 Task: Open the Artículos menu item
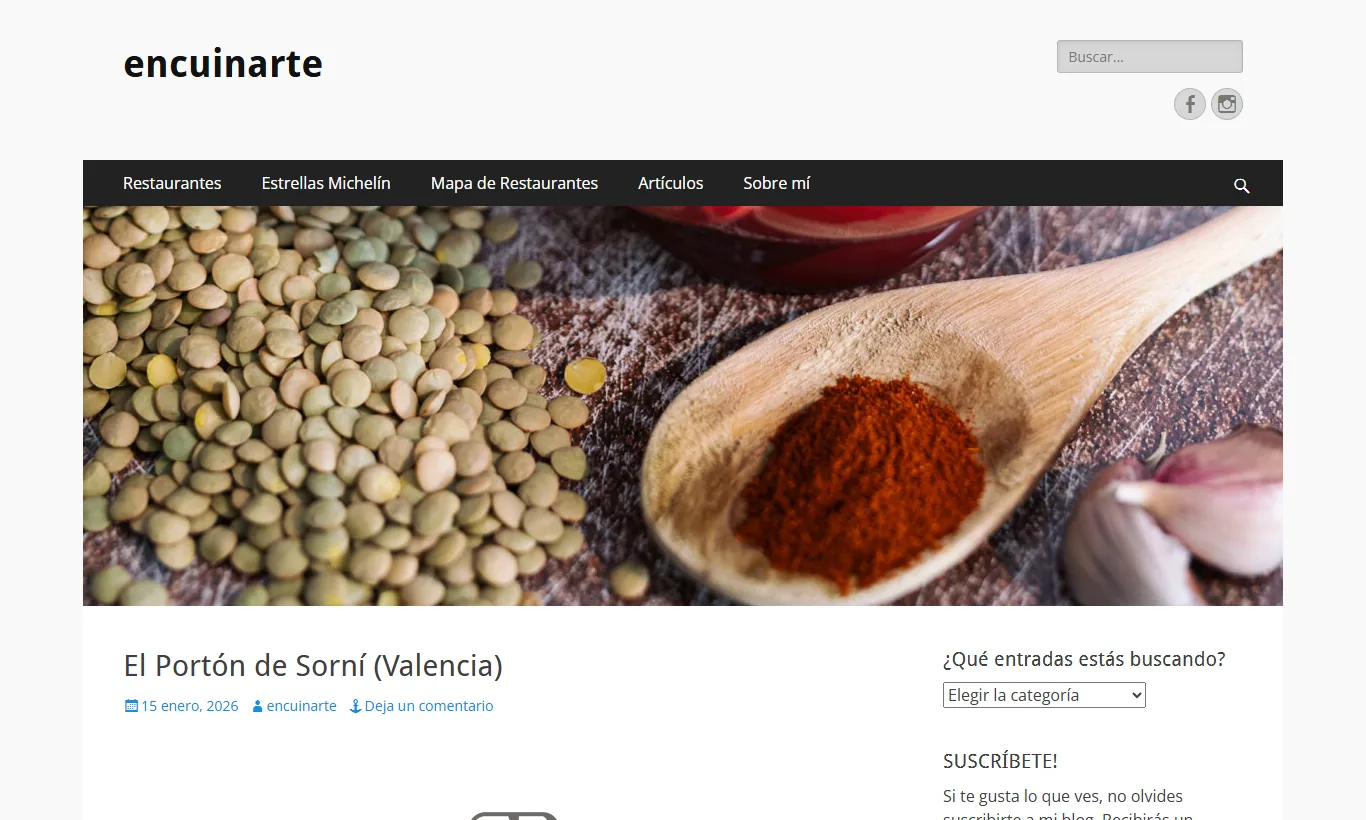pos(671,183)
